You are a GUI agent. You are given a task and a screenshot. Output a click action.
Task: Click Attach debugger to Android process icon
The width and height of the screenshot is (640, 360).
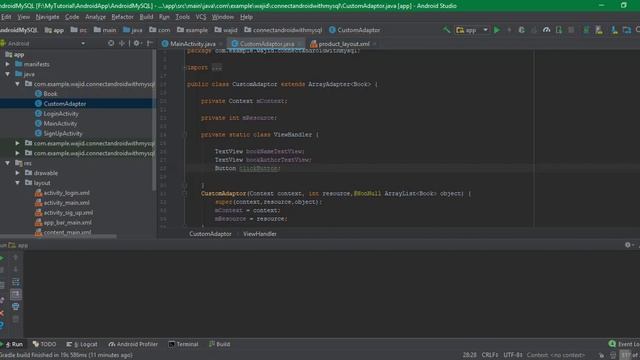pyautogui.click(x=559, y=30)
